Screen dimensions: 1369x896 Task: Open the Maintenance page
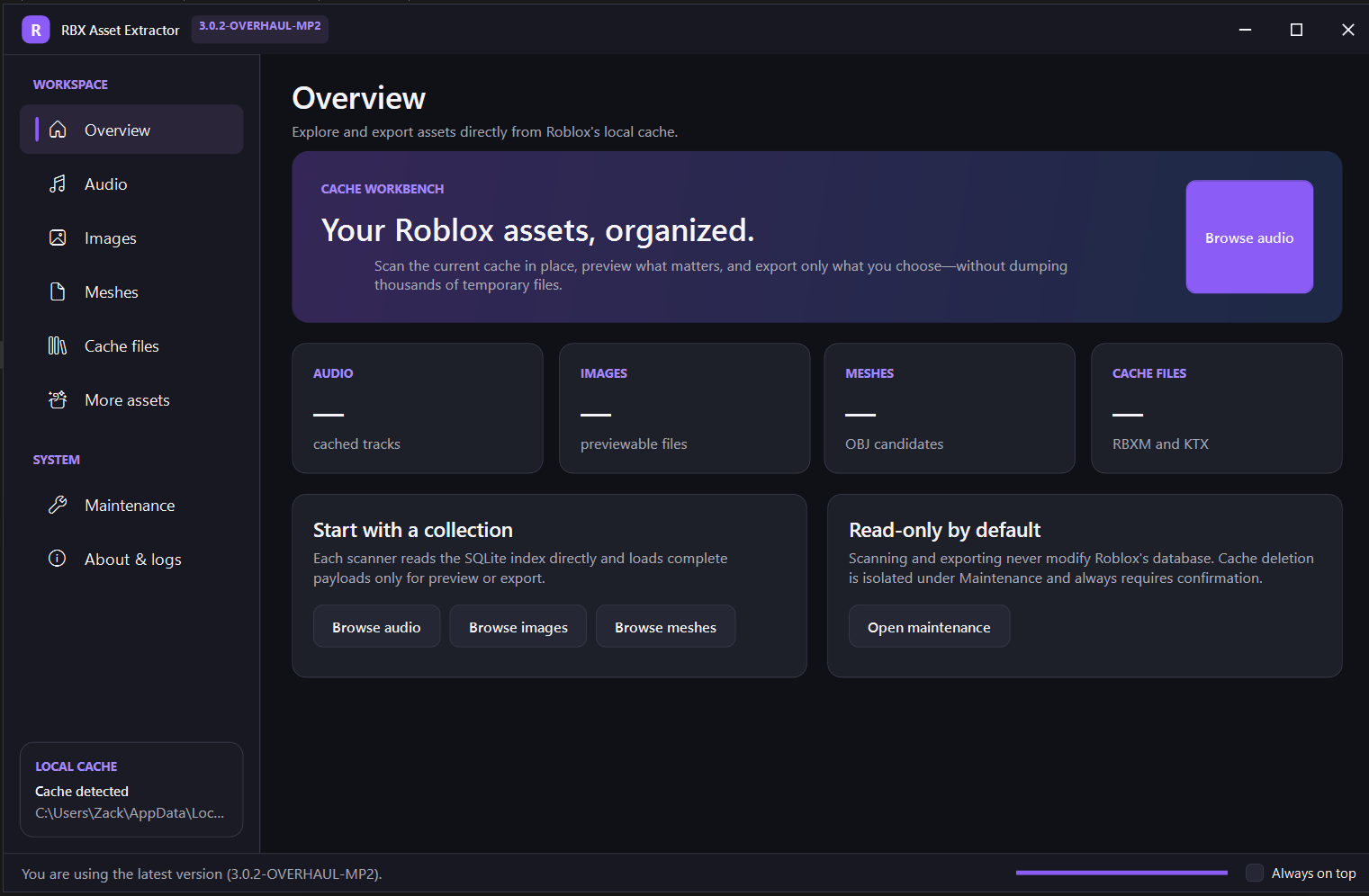(x=131, y=505)
